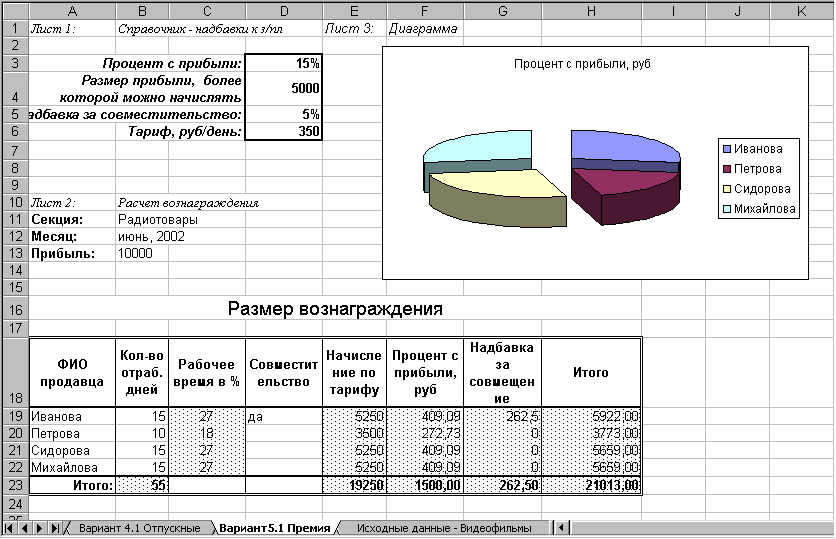The height and width of the screenshot is (539, 836).
Task: Click cell 'Расчет вознаграждения'
Action: [188, 203]
